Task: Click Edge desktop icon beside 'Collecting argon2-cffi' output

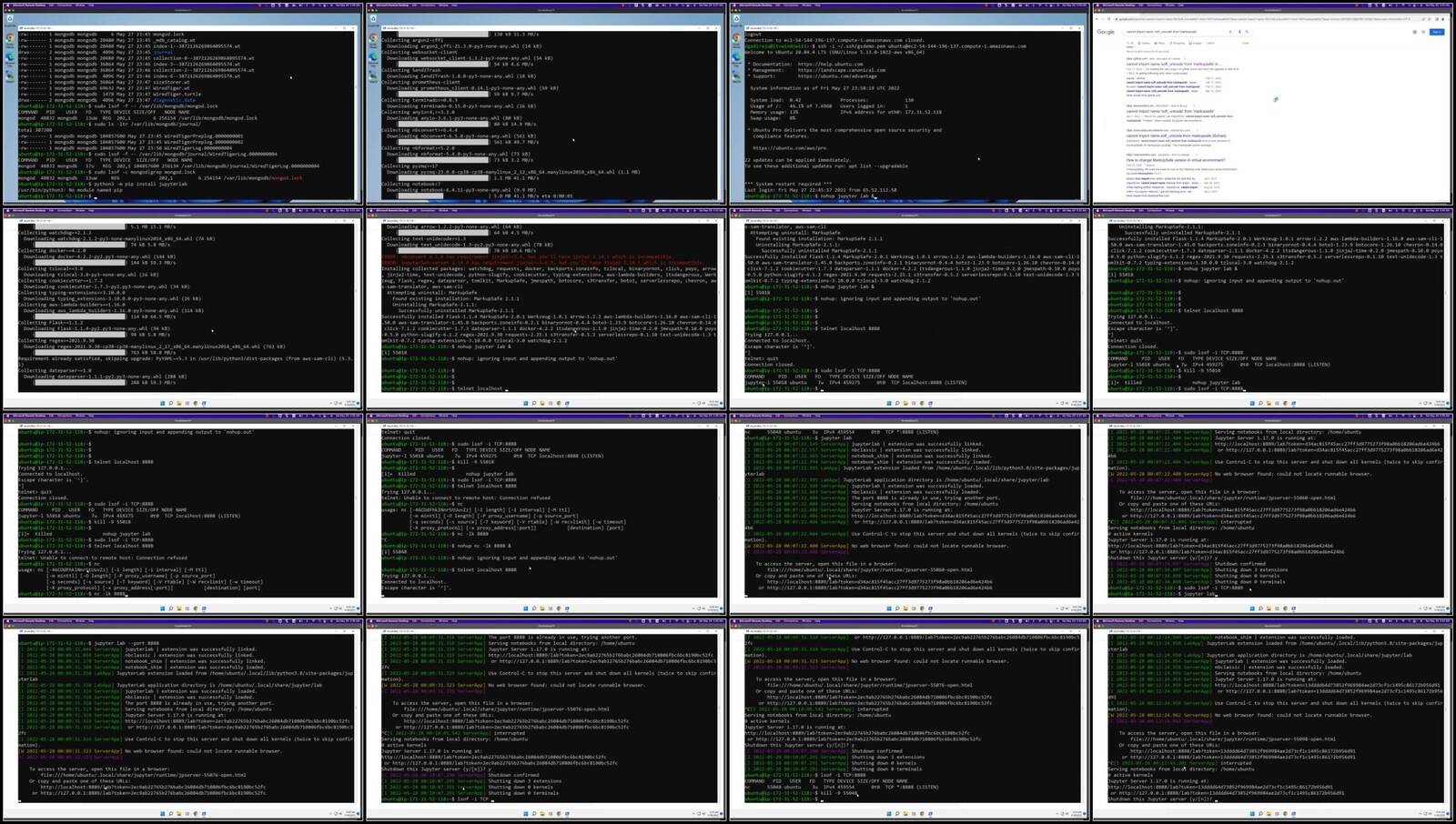Action: coord(373,57)
